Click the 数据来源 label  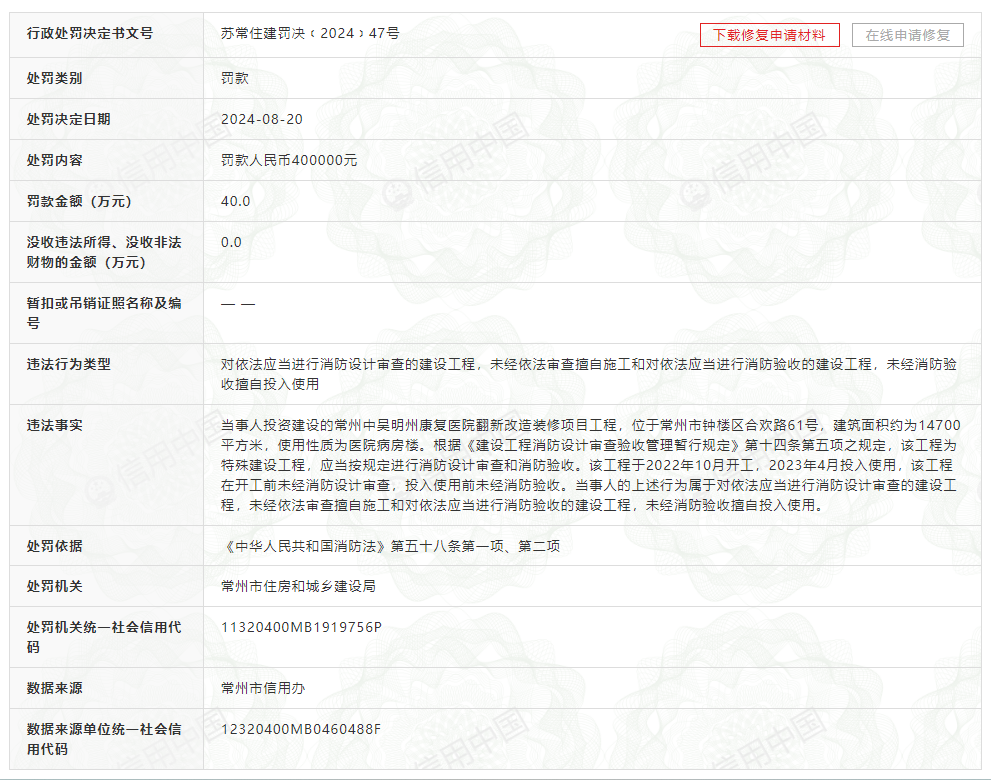[54, 688]
